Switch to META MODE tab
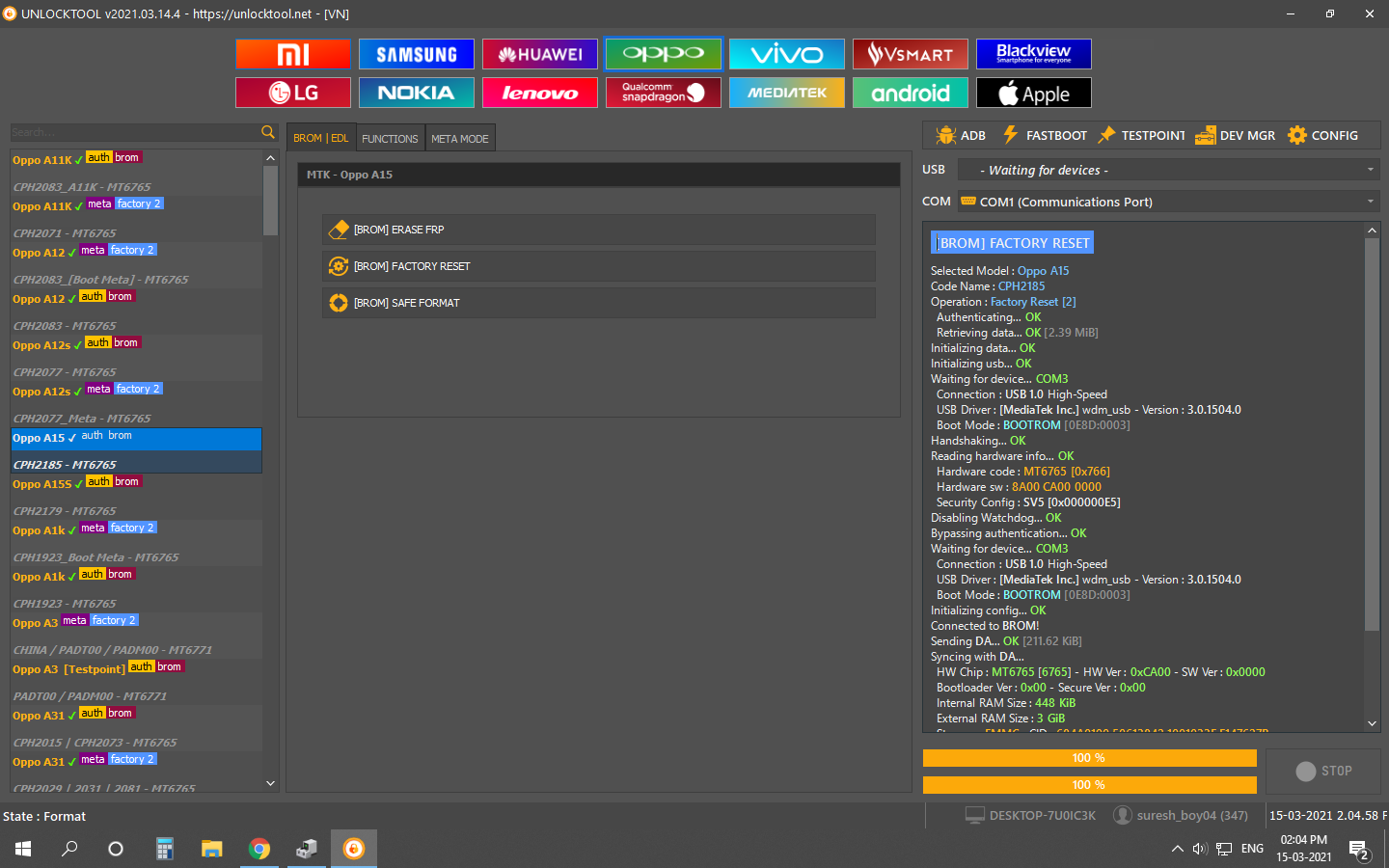The image size is (1389, 868). [460, 139]
